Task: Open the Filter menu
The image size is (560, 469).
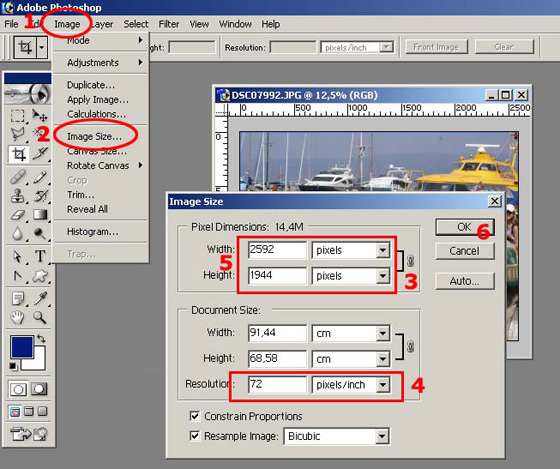Action: click(169, 24)
